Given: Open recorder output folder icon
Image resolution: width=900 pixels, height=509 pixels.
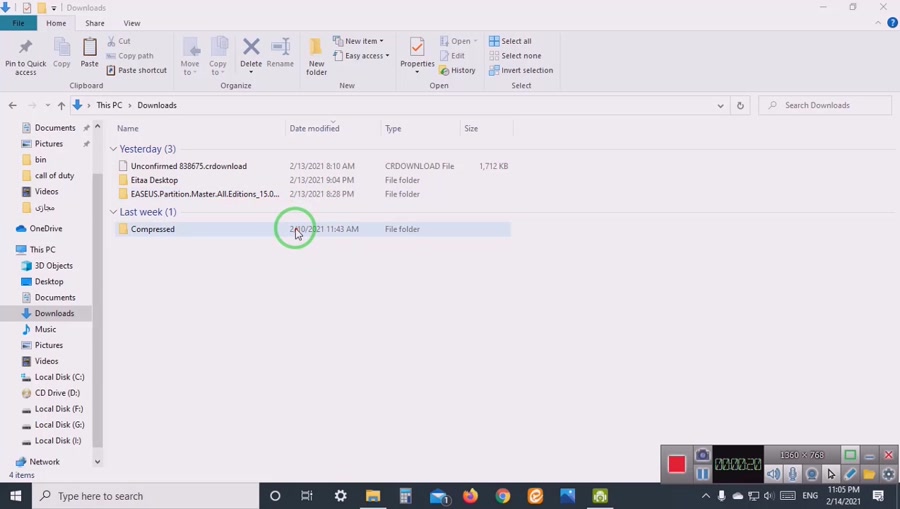Looking at the screenshot, I should click(x=869, y=474).
